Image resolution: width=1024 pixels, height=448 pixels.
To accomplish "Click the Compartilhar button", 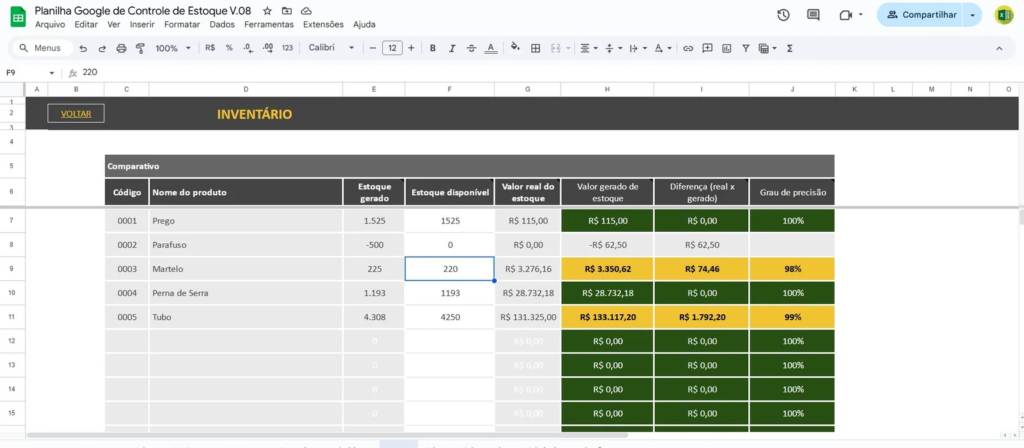I will [x=920, y=15].
